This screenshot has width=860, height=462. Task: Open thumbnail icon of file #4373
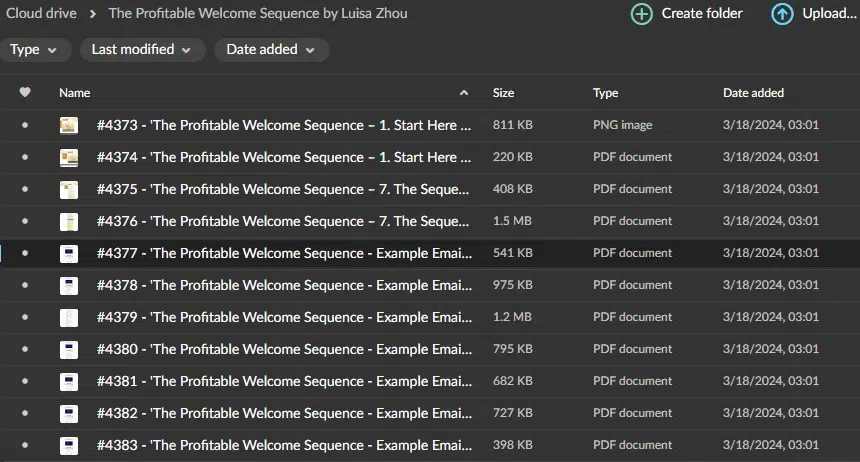[x=69, y=126]
